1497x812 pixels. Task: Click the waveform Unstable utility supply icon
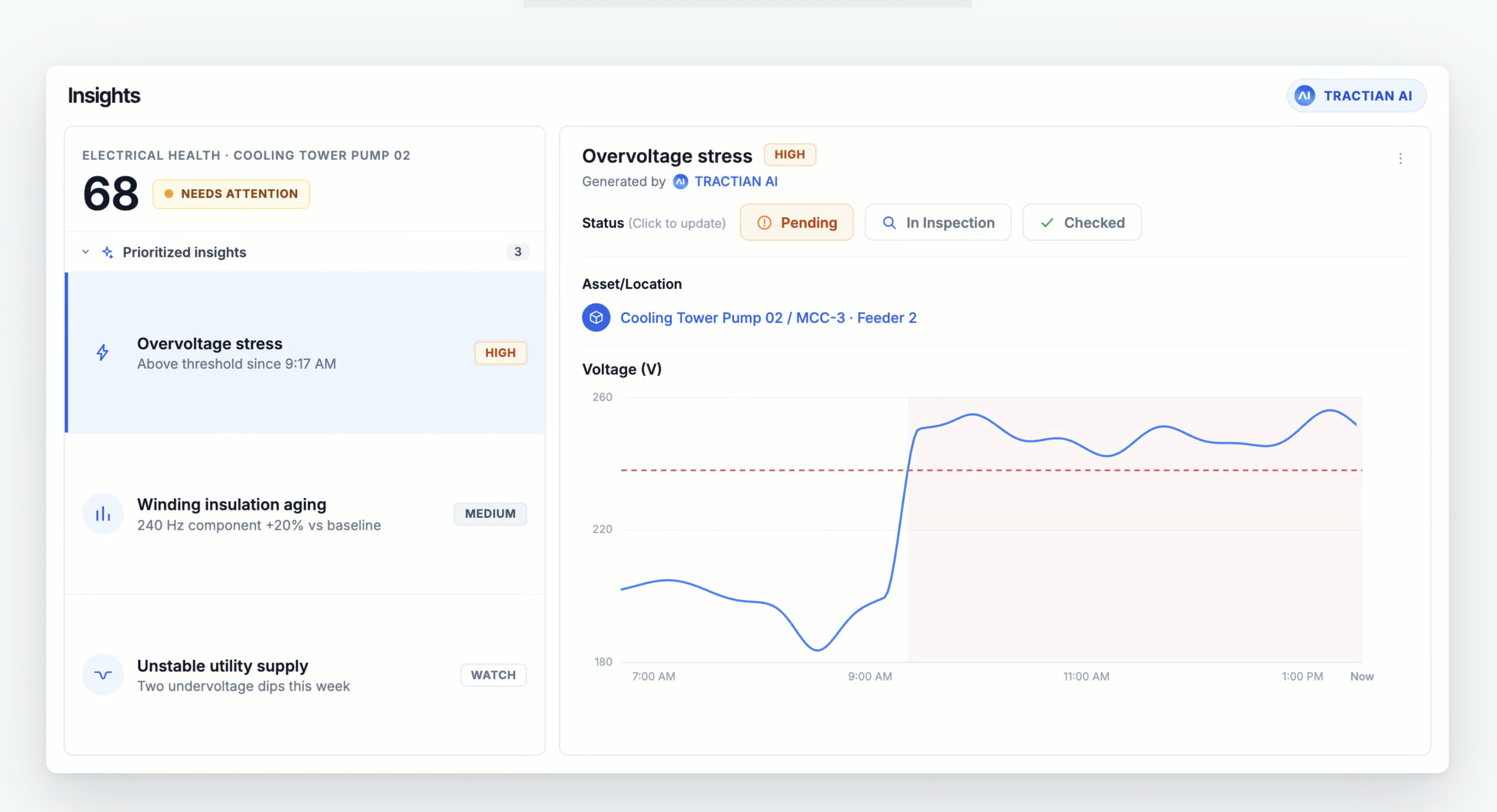click(x=103, y=675)
